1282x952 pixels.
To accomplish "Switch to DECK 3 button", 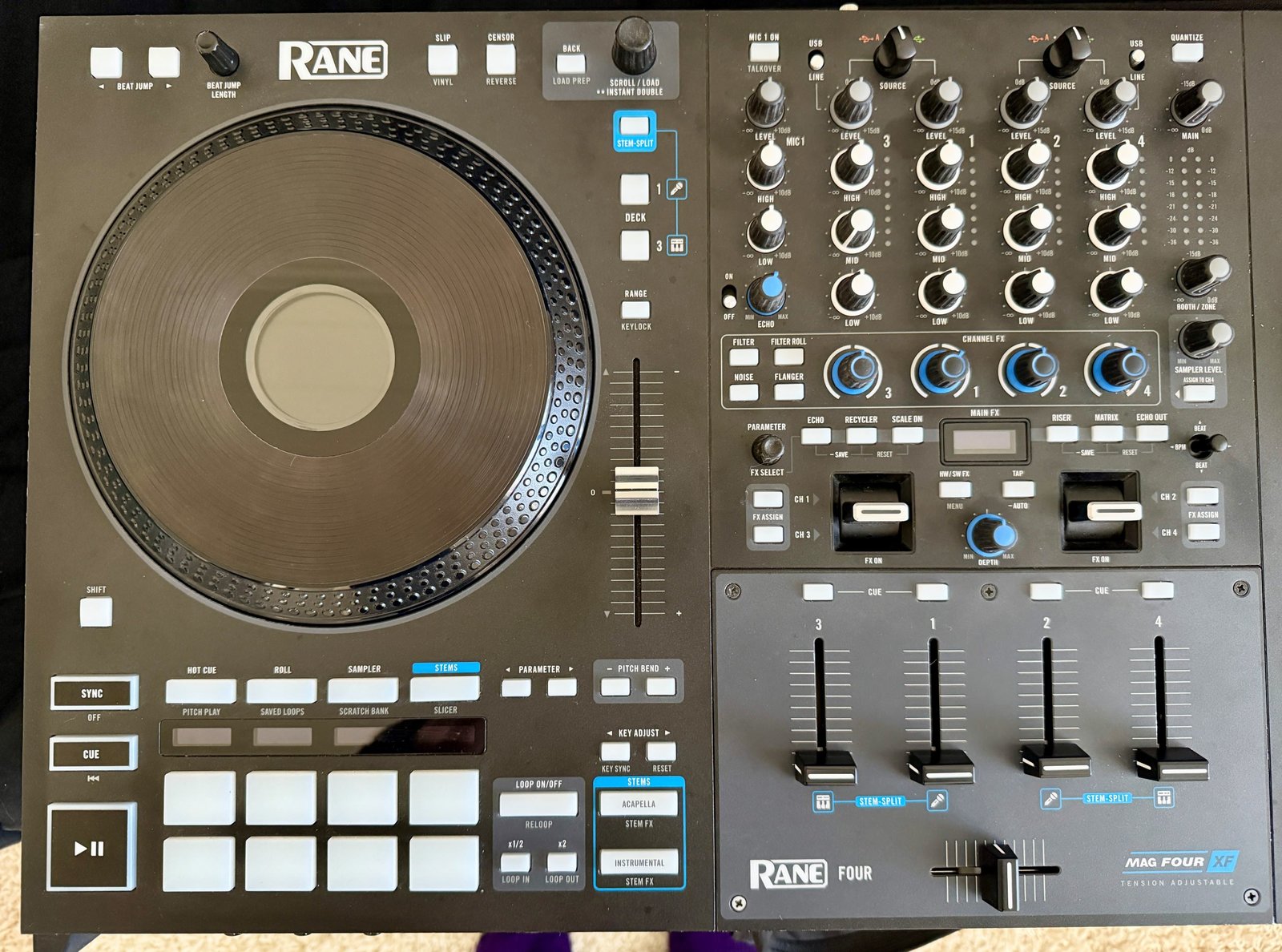I will tap(635, 245).
